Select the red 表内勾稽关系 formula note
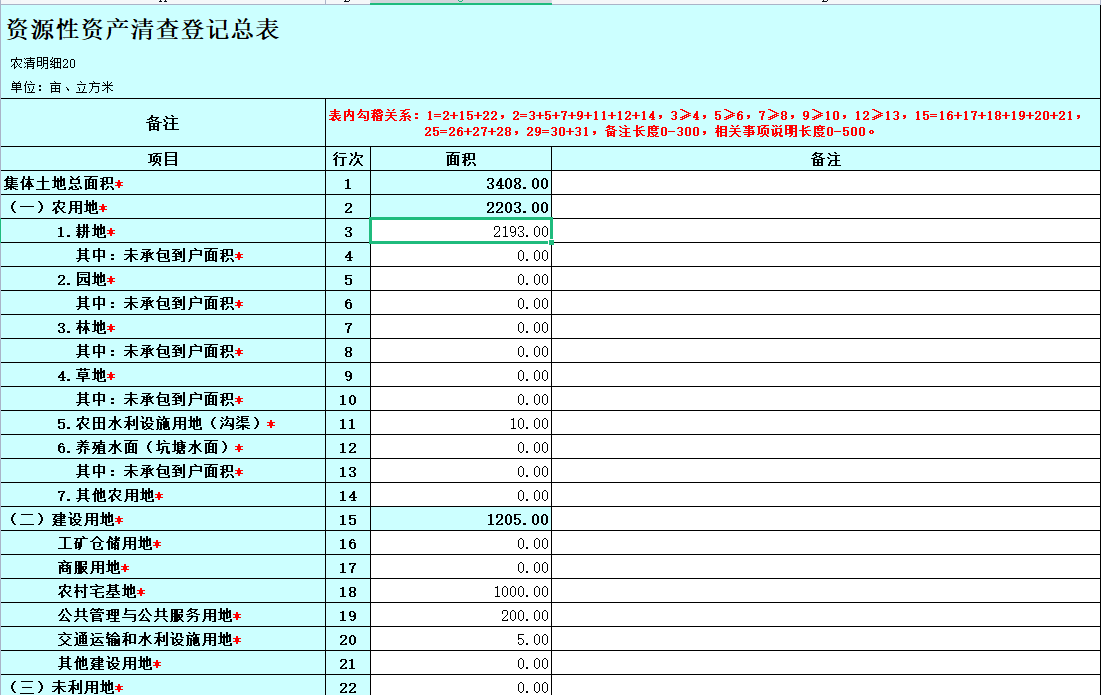1102x695 pixels. [706, 123]
